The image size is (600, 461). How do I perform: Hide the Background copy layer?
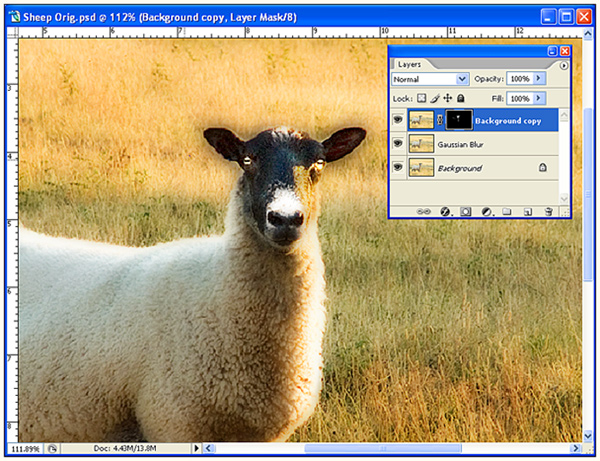pyautogui.click(x=398, y=120)
